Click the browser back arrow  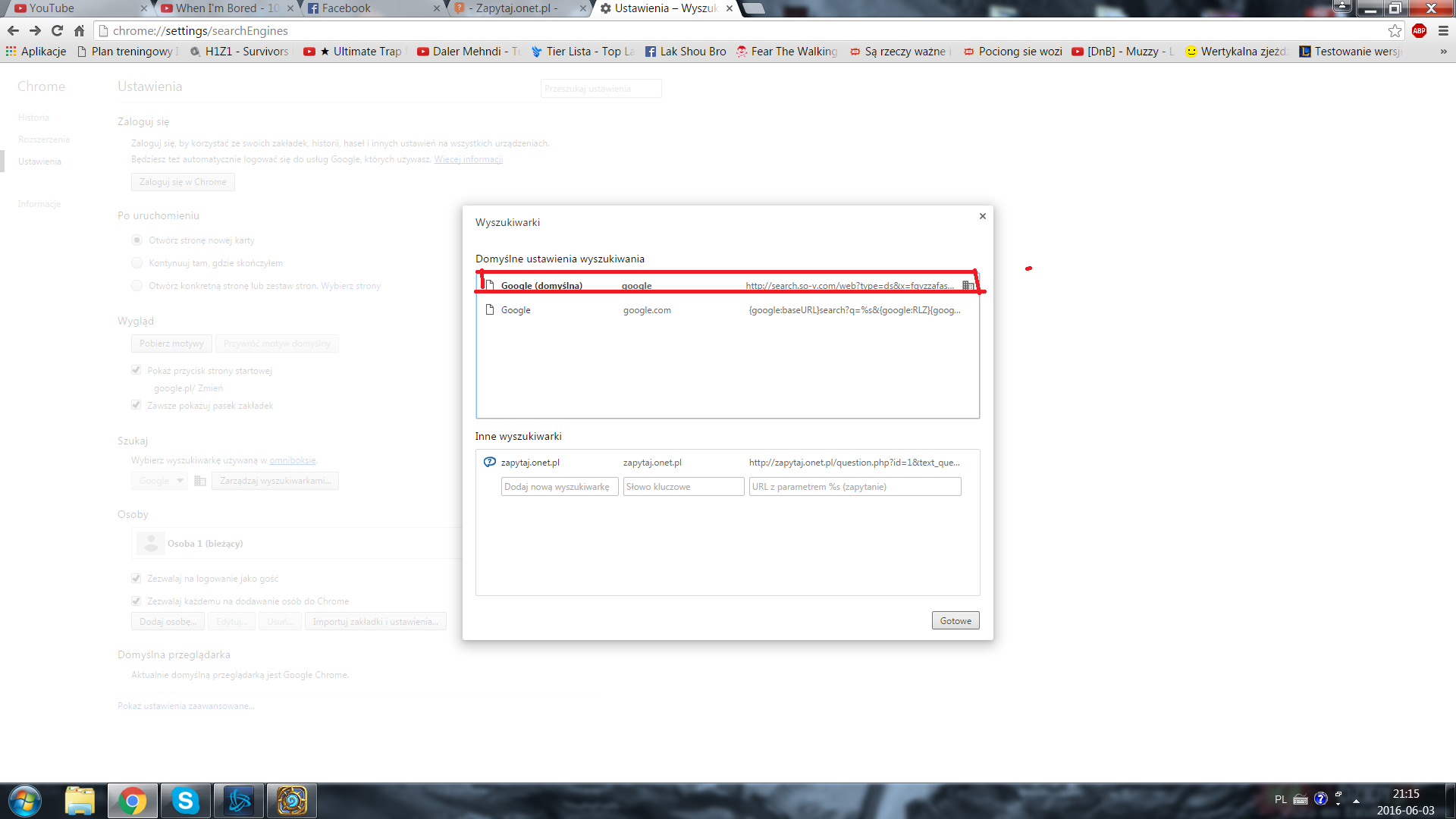13,31
